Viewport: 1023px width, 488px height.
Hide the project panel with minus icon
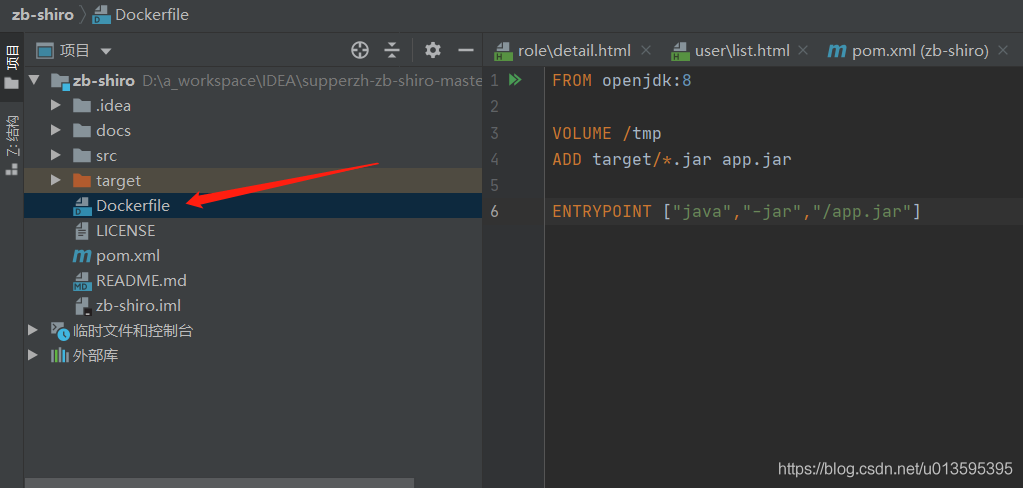[465, 50]
